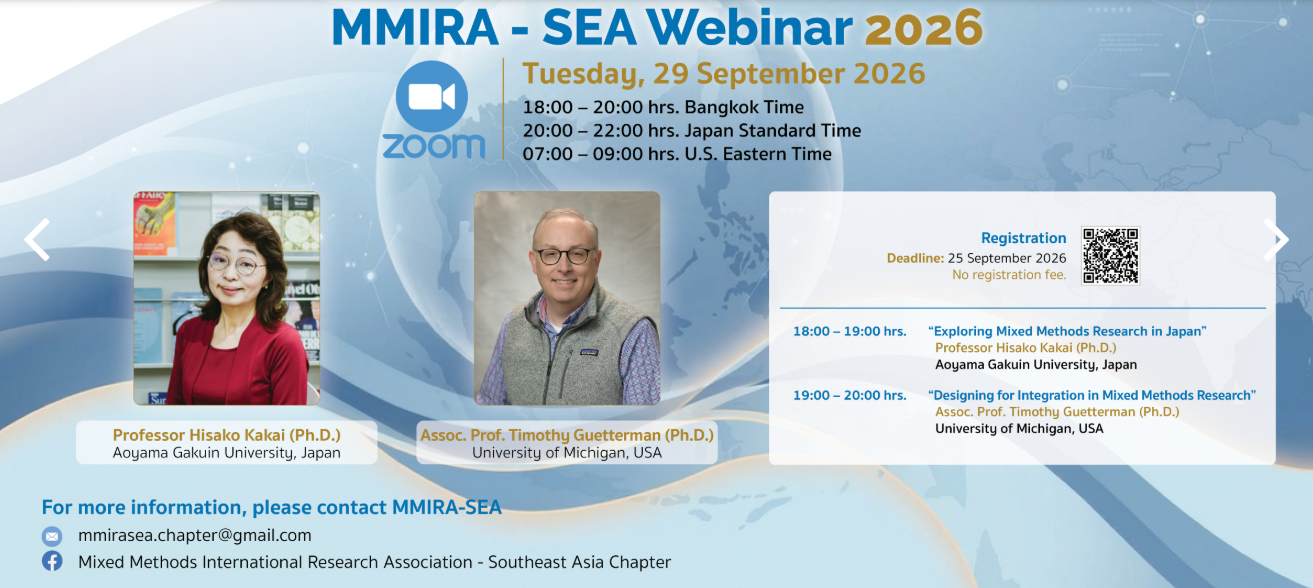Click the registration QR code

(1110, 256)
